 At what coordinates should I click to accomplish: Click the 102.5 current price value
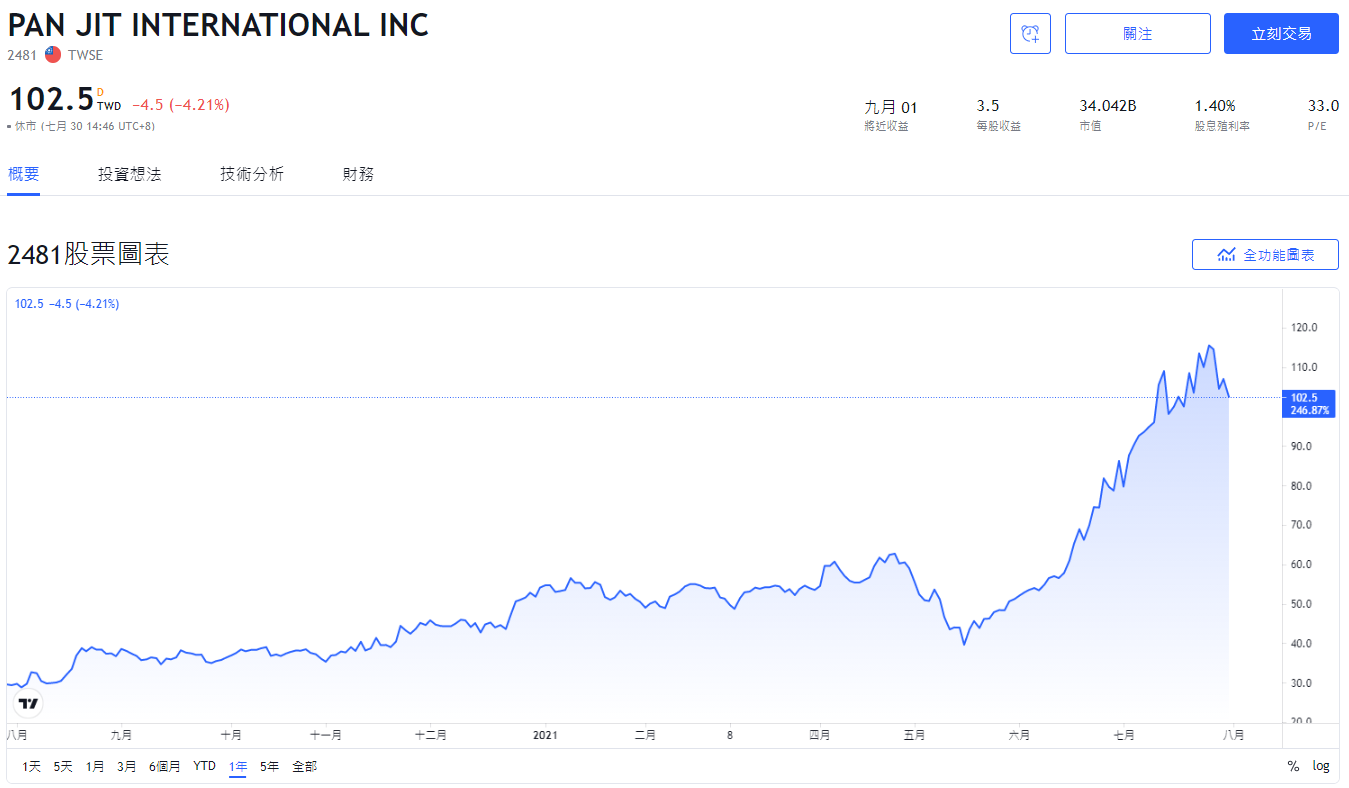[51, 100]
